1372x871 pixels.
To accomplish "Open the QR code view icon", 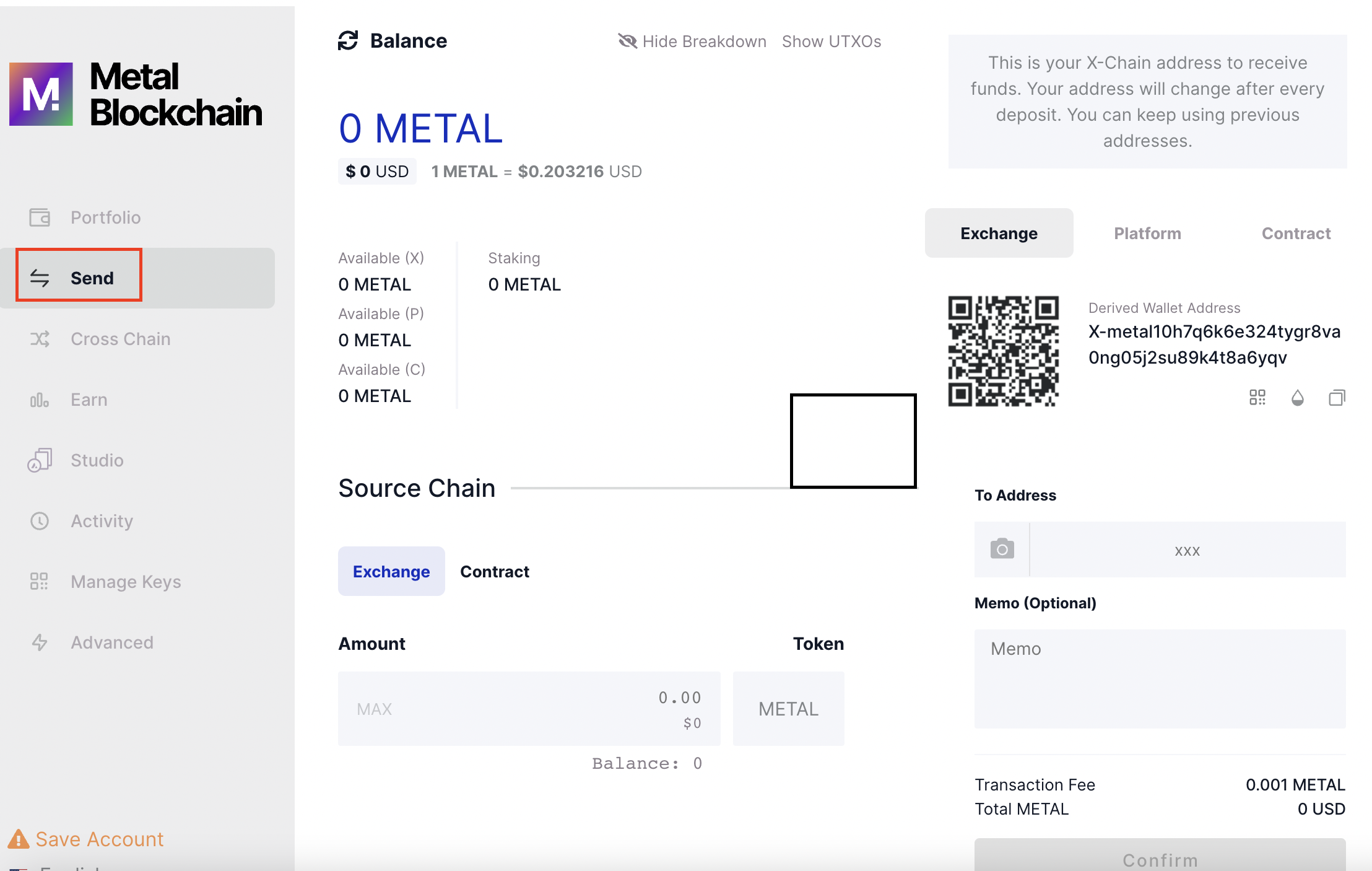I will pyautogui.click(x=1257, y=398).
